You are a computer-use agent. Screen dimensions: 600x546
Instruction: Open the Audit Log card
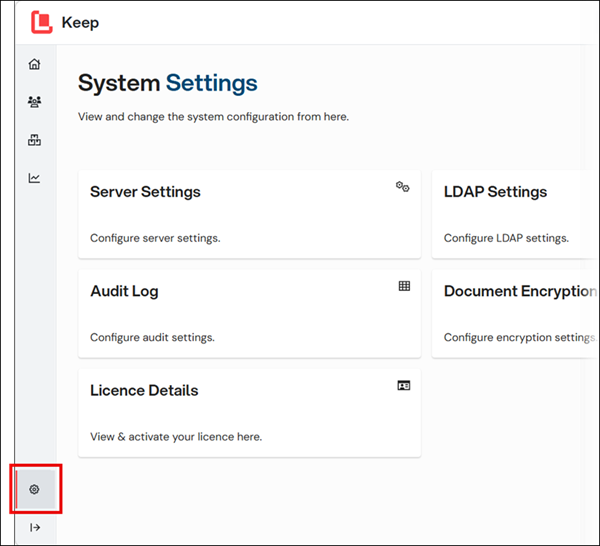249,314
